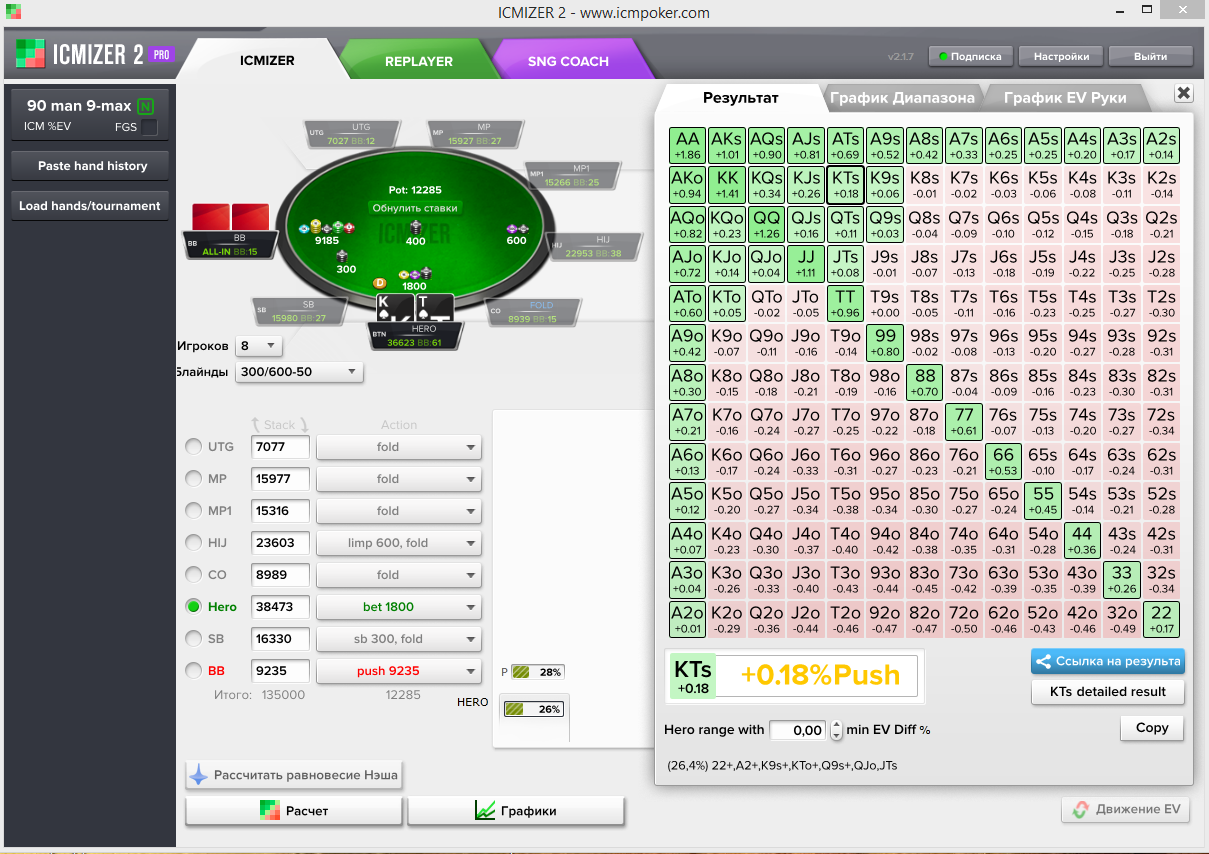The image size is (1209, 854).
Task: Switch to the REPLAYER tab
Action: (419, 61)
